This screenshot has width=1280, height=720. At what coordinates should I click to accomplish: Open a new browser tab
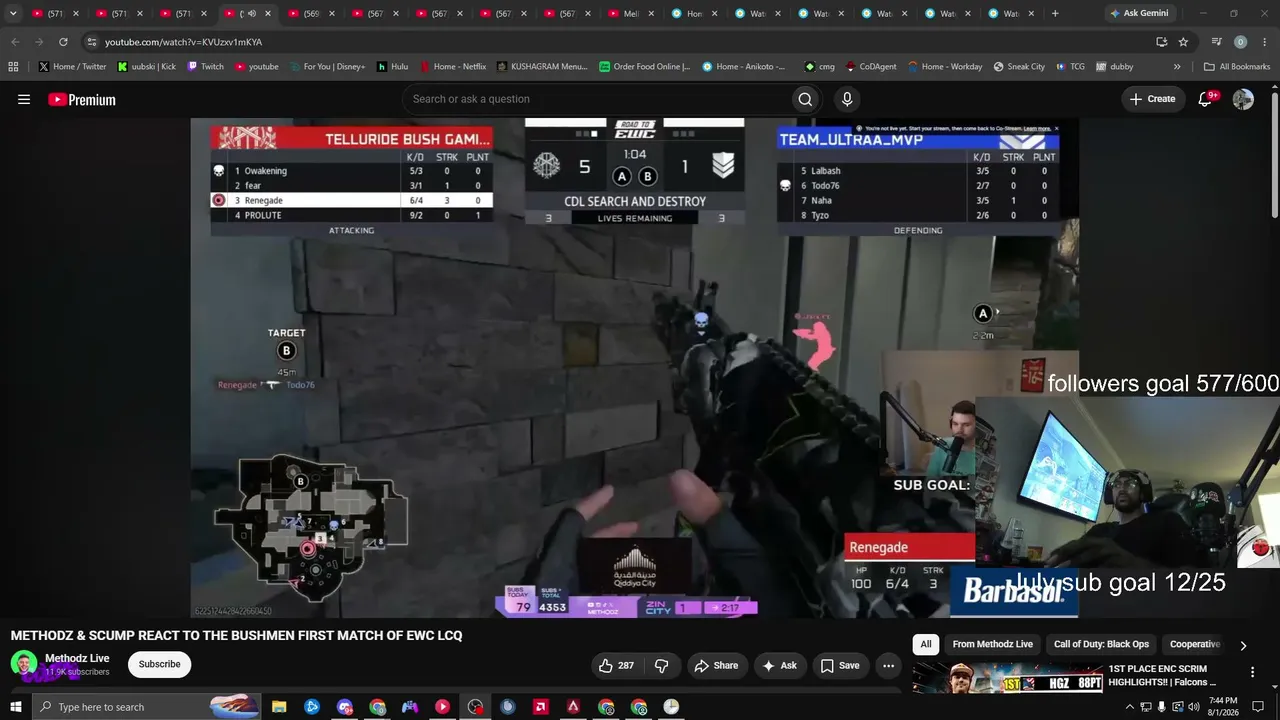click(x=1055, y=14)
